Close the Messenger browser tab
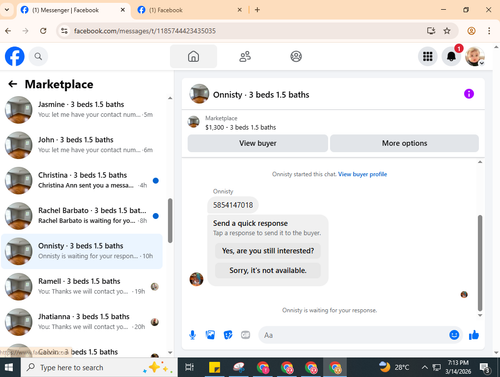This screenshot has width=500, height=377. point(123,10)
